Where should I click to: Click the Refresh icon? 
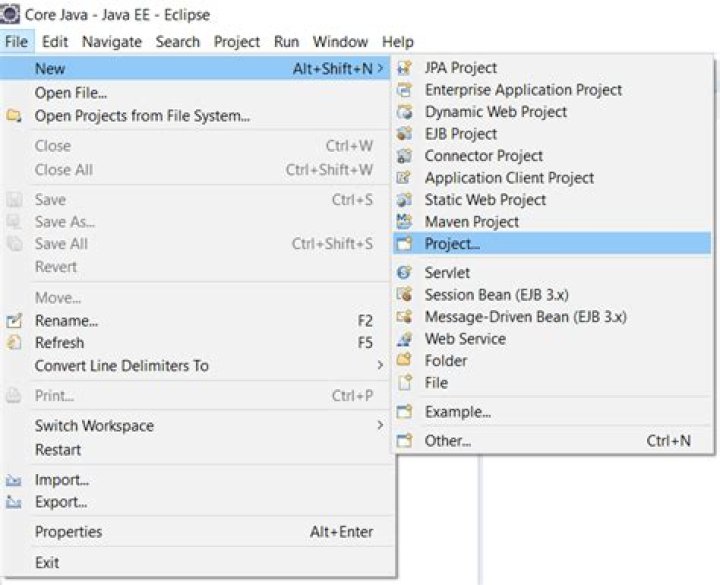tap(14, 343)
